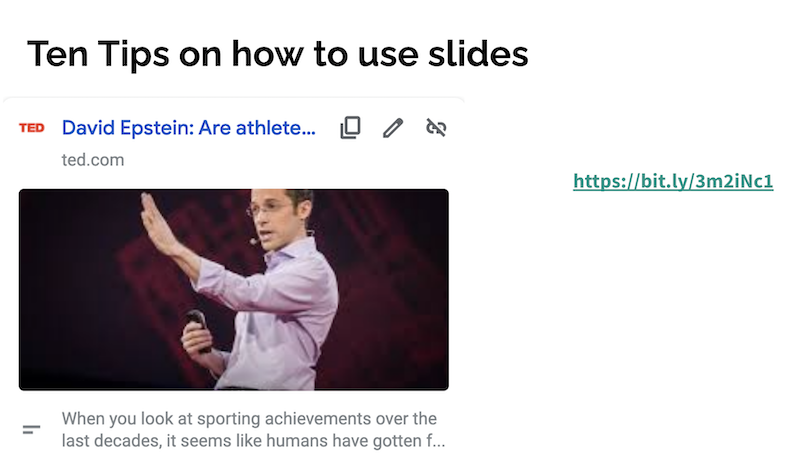The image size is (800, 459).
Task: Select the 'Ten Tips on how to use slides' title
Action: [x=278, y=54]
